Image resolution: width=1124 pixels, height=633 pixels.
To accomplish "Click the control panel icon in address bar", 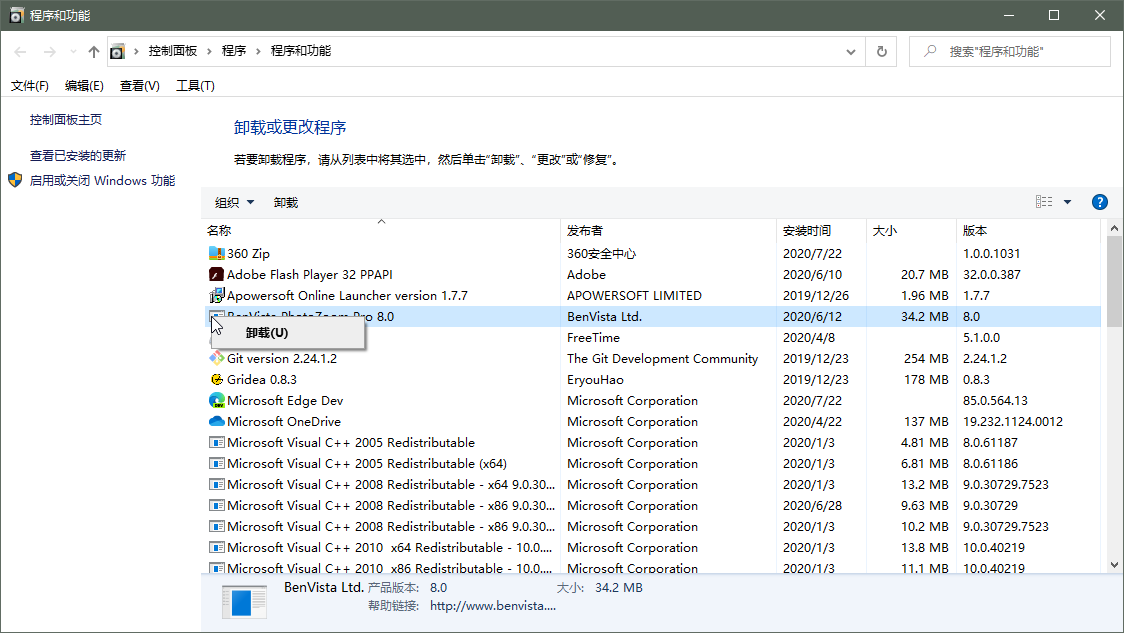I will (117, 52).
